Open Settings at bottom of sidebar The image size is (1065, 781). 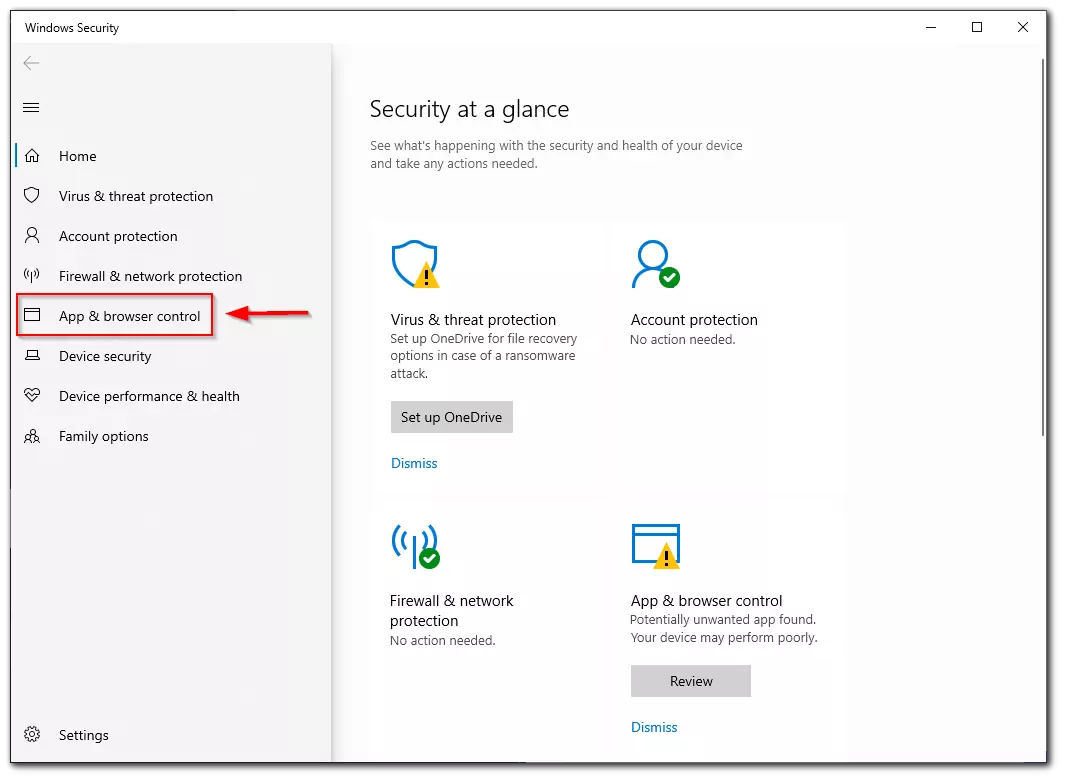click(x=84, y=735)
